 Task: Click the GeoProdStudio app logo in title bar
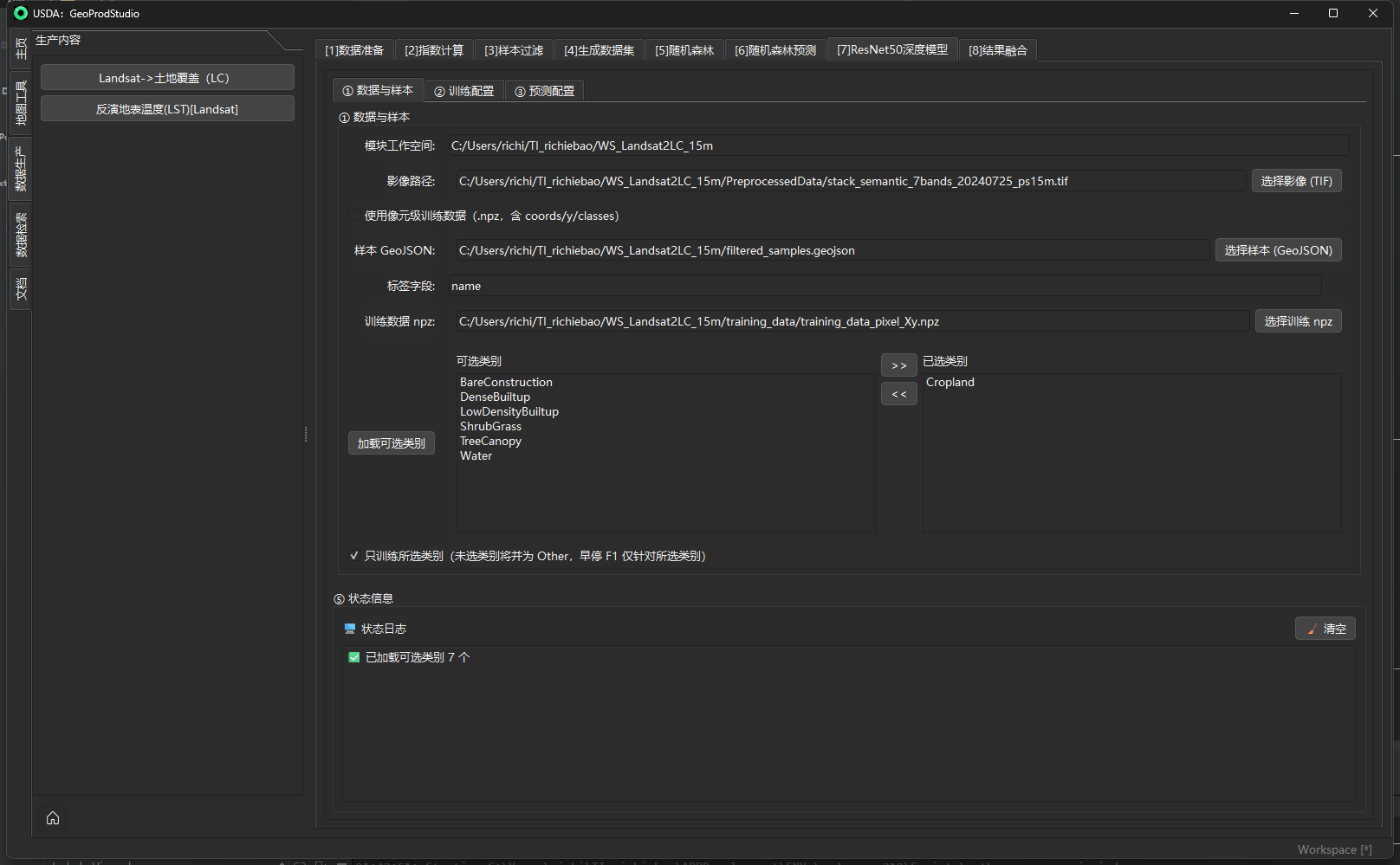pyautogui.click(x=21, y=13)
